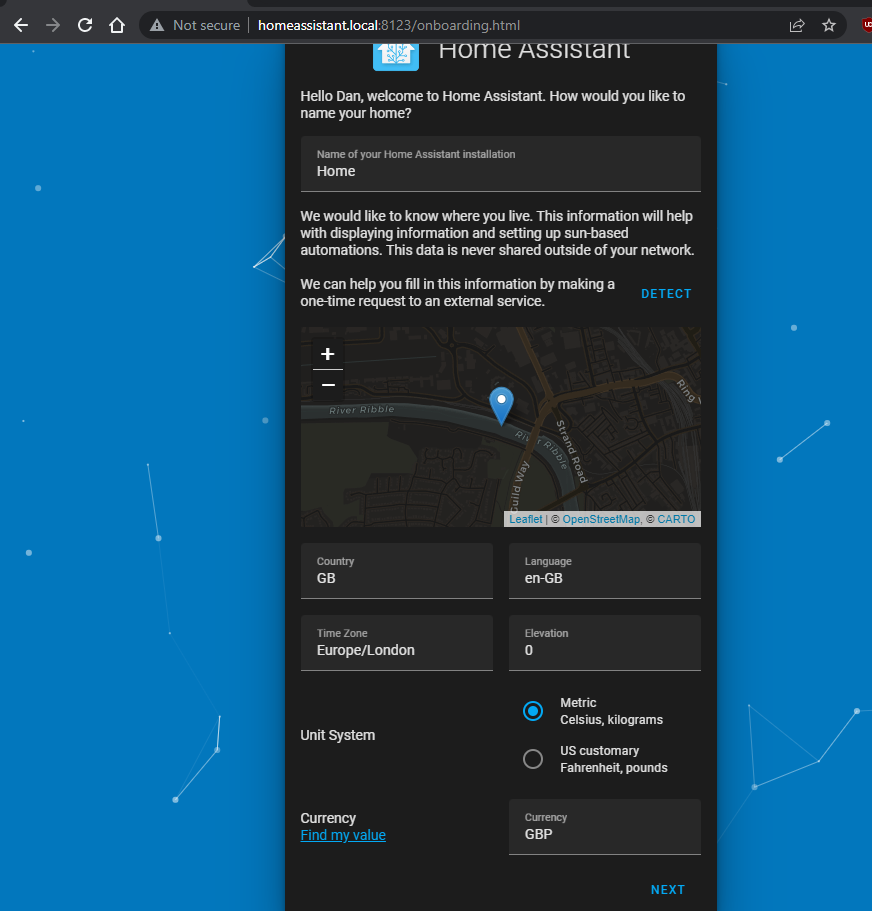Screen dimensions: 872x911
Task: Open the uBlock extension icon
Action: pos(867,26)
